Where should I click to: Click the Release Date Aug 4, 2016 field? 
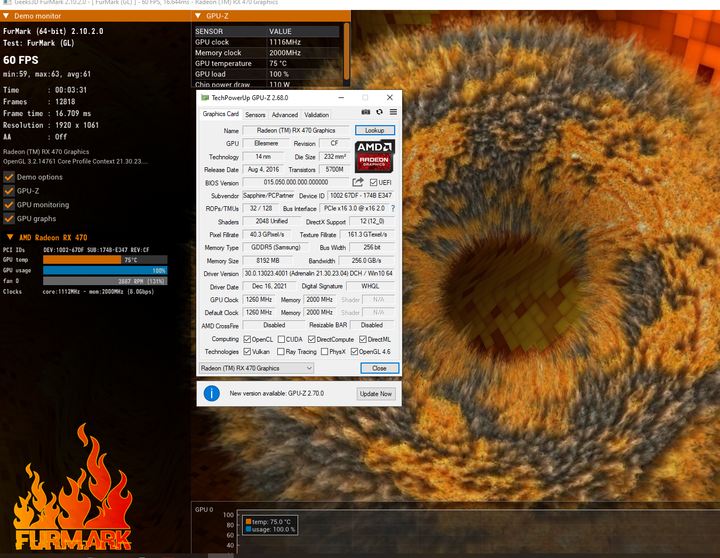click(263, 169)
